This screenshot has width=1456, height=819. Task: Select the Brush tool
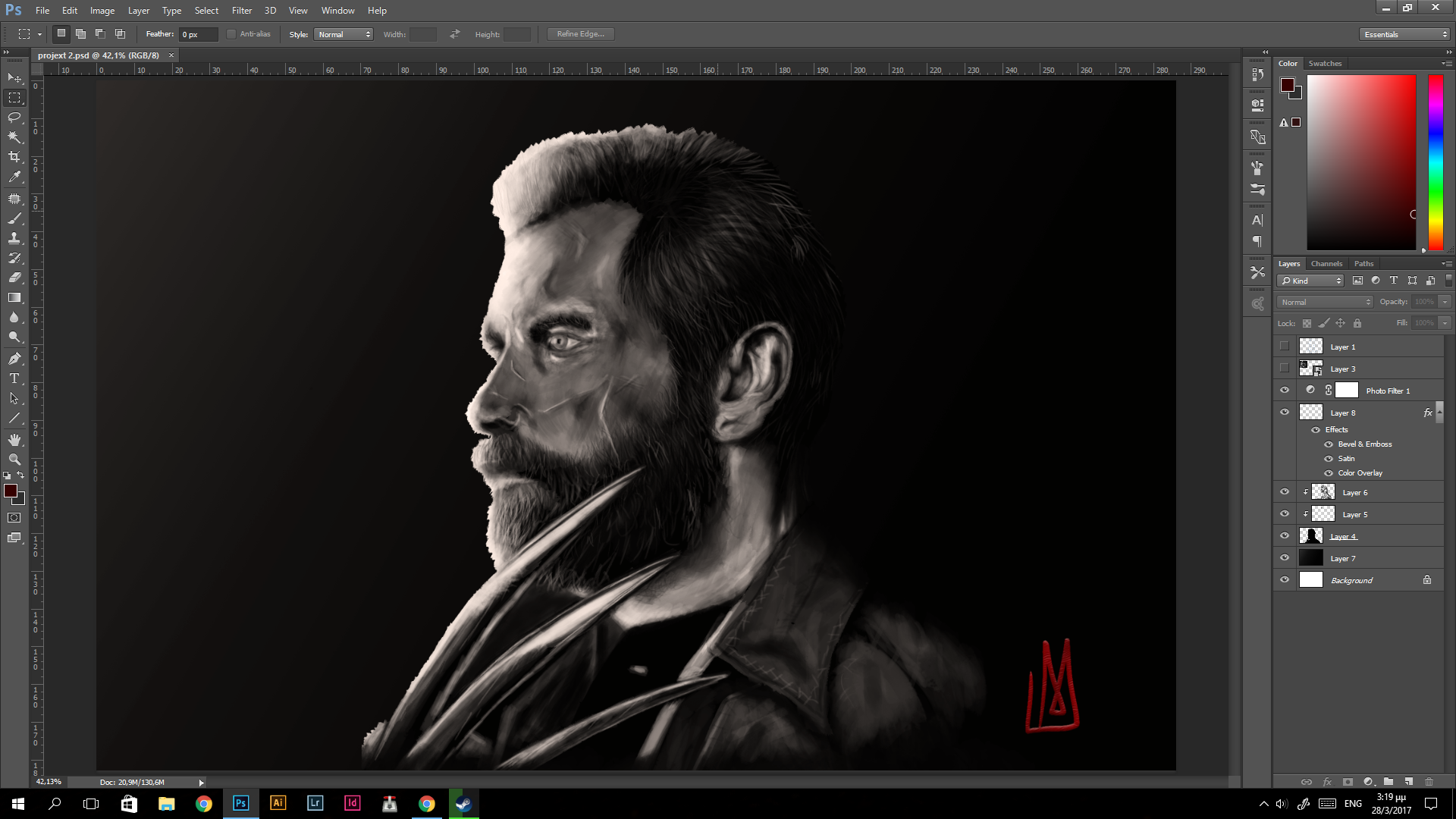(14, 218)
